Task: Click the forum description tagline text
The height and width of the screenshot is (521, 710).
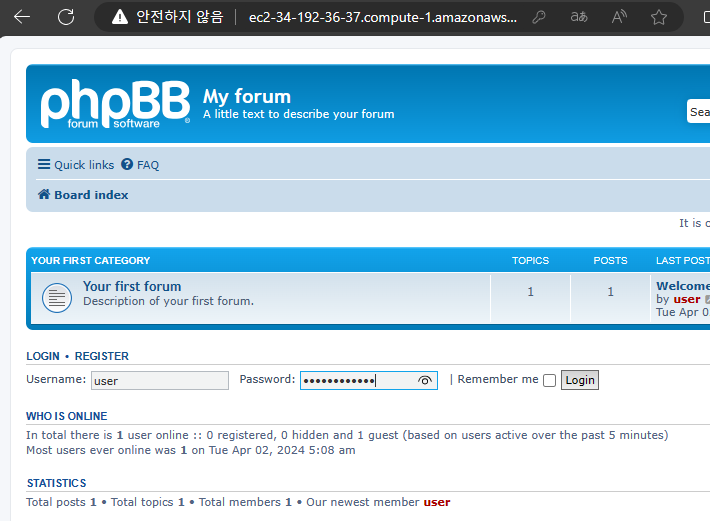Action: pos(298,114)
